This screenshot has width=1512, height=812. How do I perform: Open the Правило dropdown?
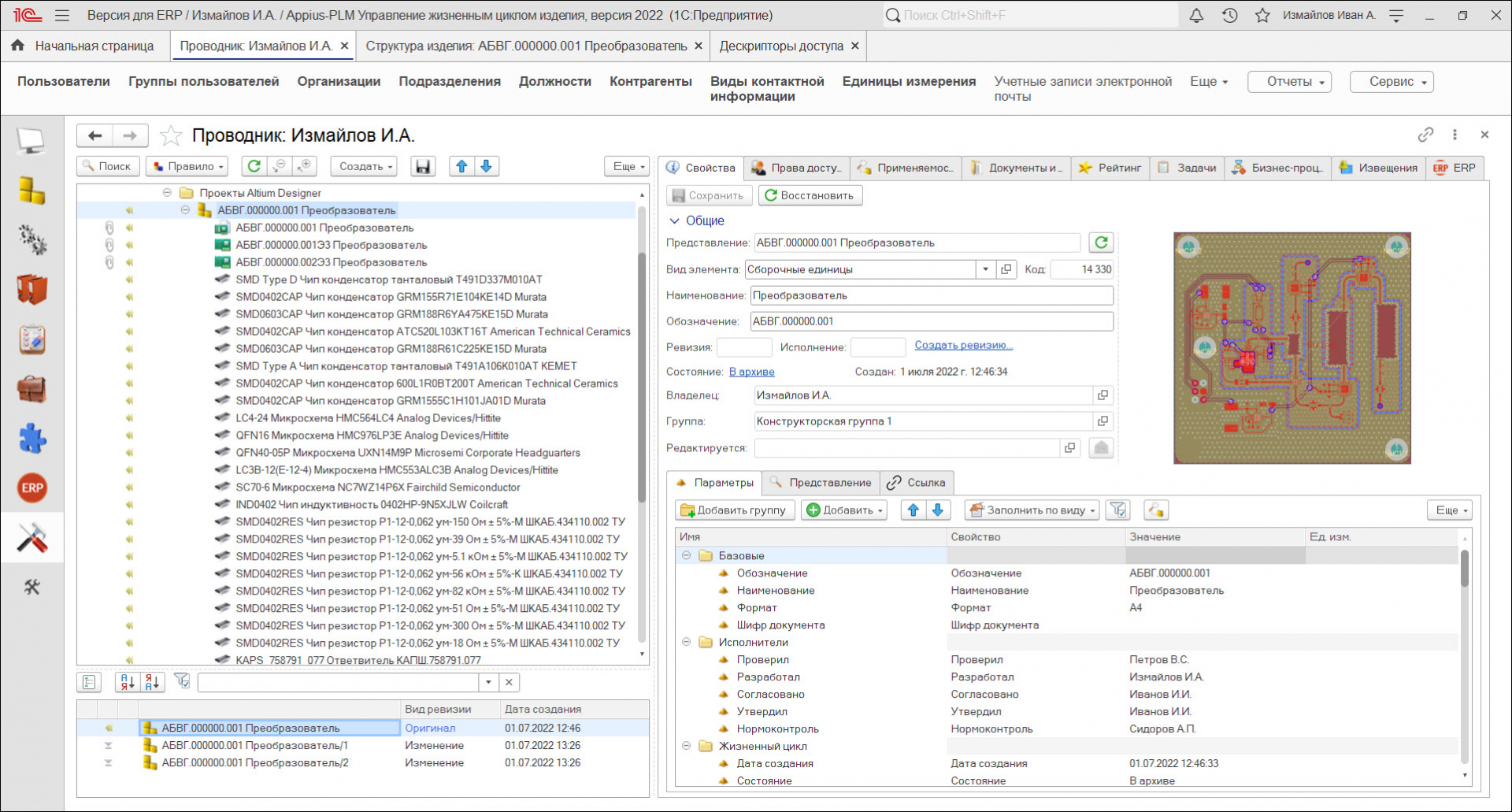(188, 166)
